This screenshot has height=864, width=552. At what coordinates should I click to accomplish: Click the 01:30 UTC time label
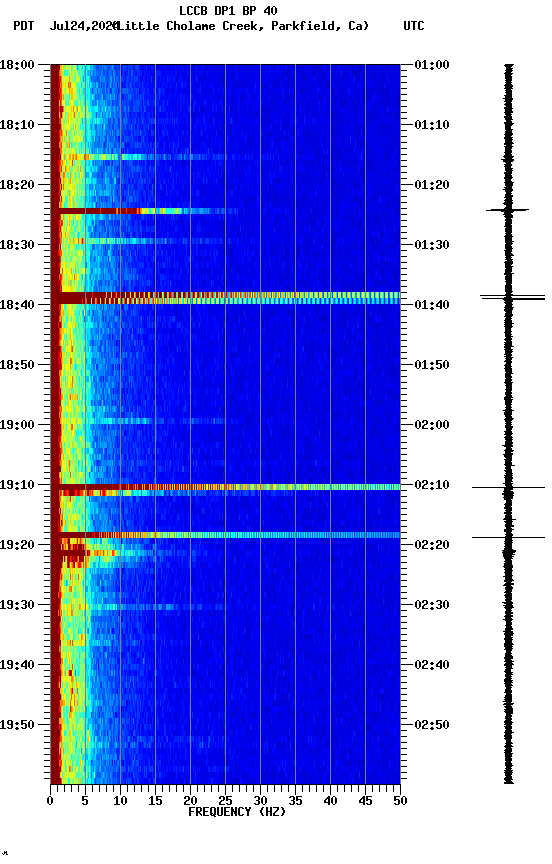pos(432,245)
